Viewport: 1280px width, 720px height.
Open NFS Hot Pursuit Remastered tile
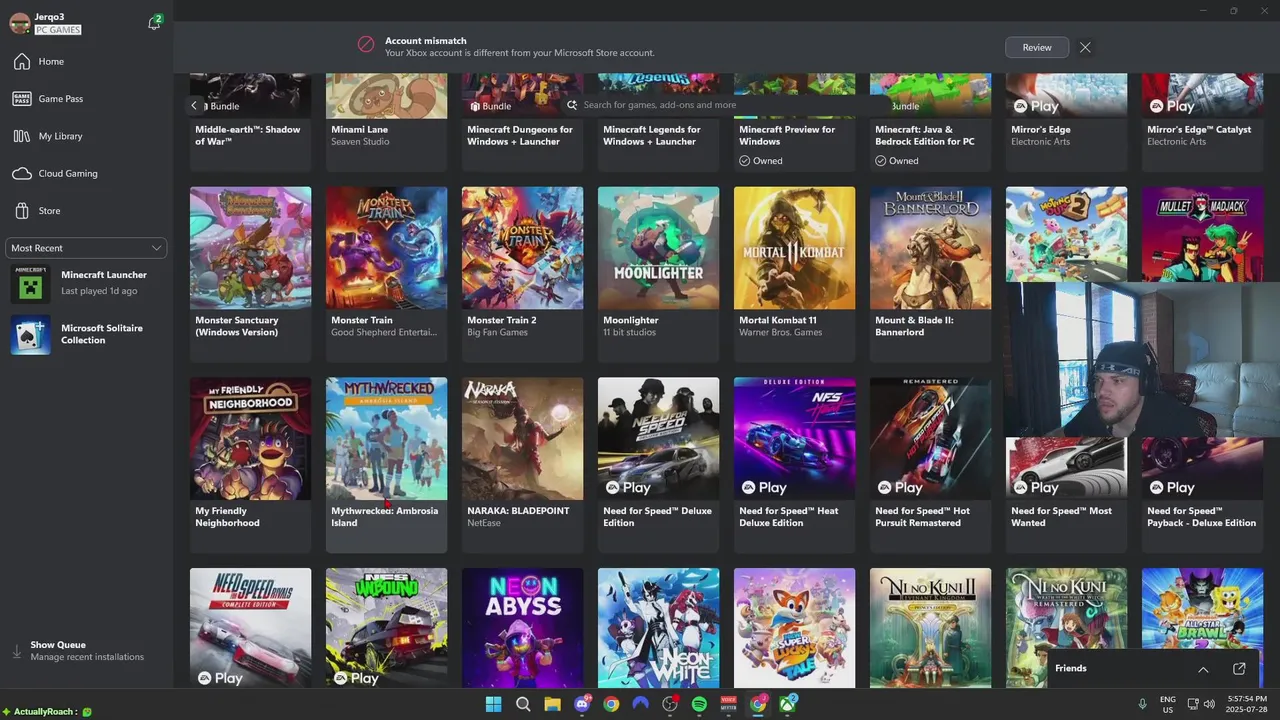(x=930, y=464)
